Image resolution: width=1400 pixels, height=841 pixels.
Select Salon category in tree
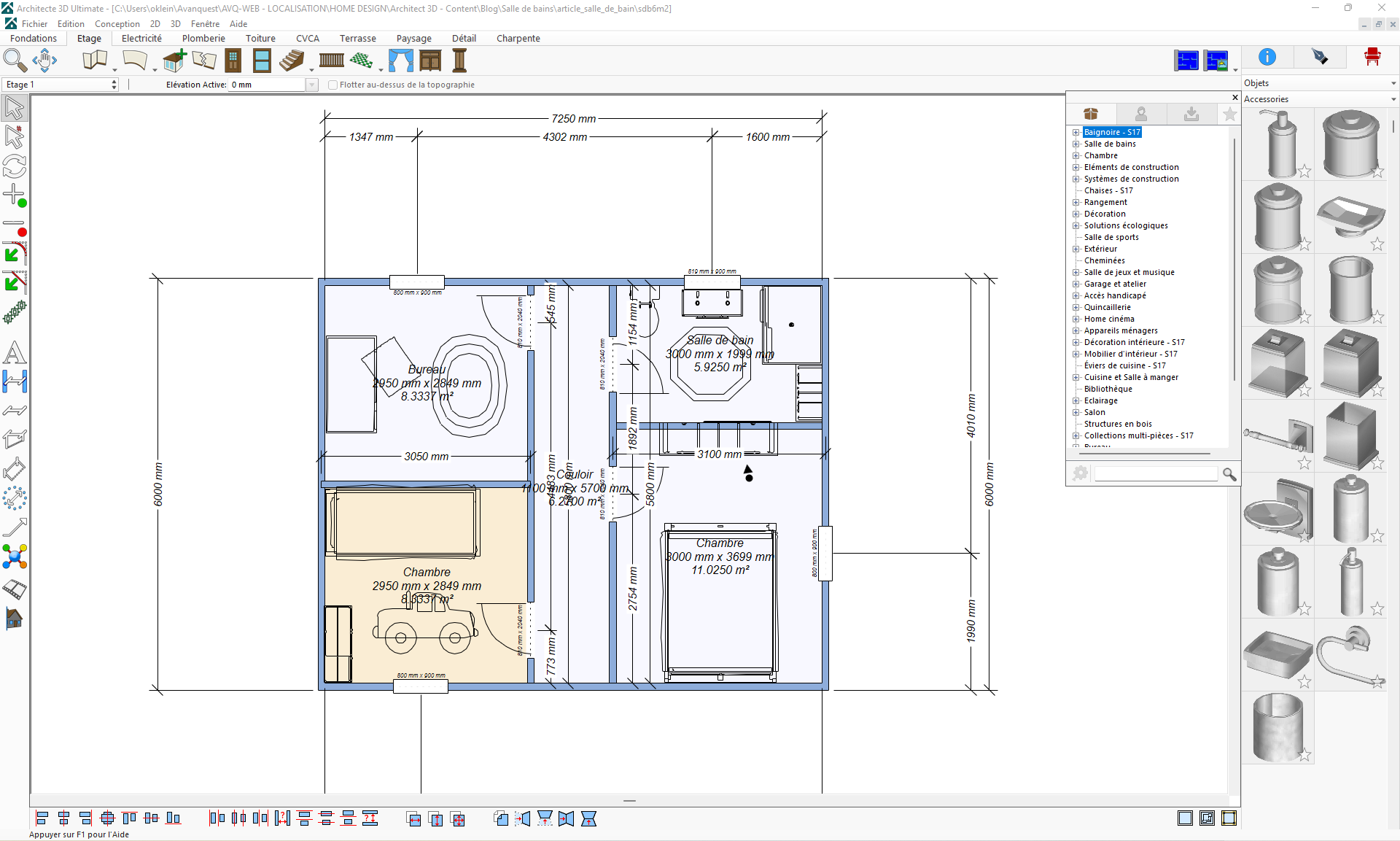click(1094, 412)
